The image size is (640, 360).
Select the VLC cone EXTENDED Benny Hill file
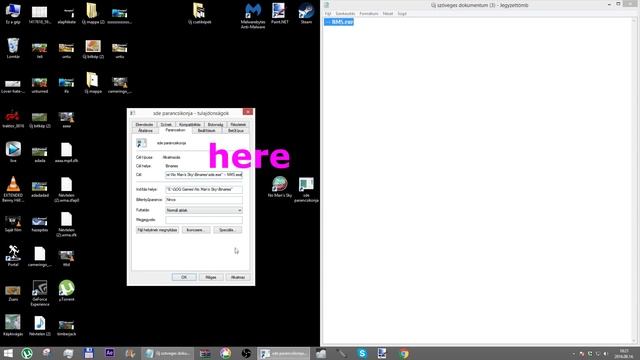[x=13, y=189]
